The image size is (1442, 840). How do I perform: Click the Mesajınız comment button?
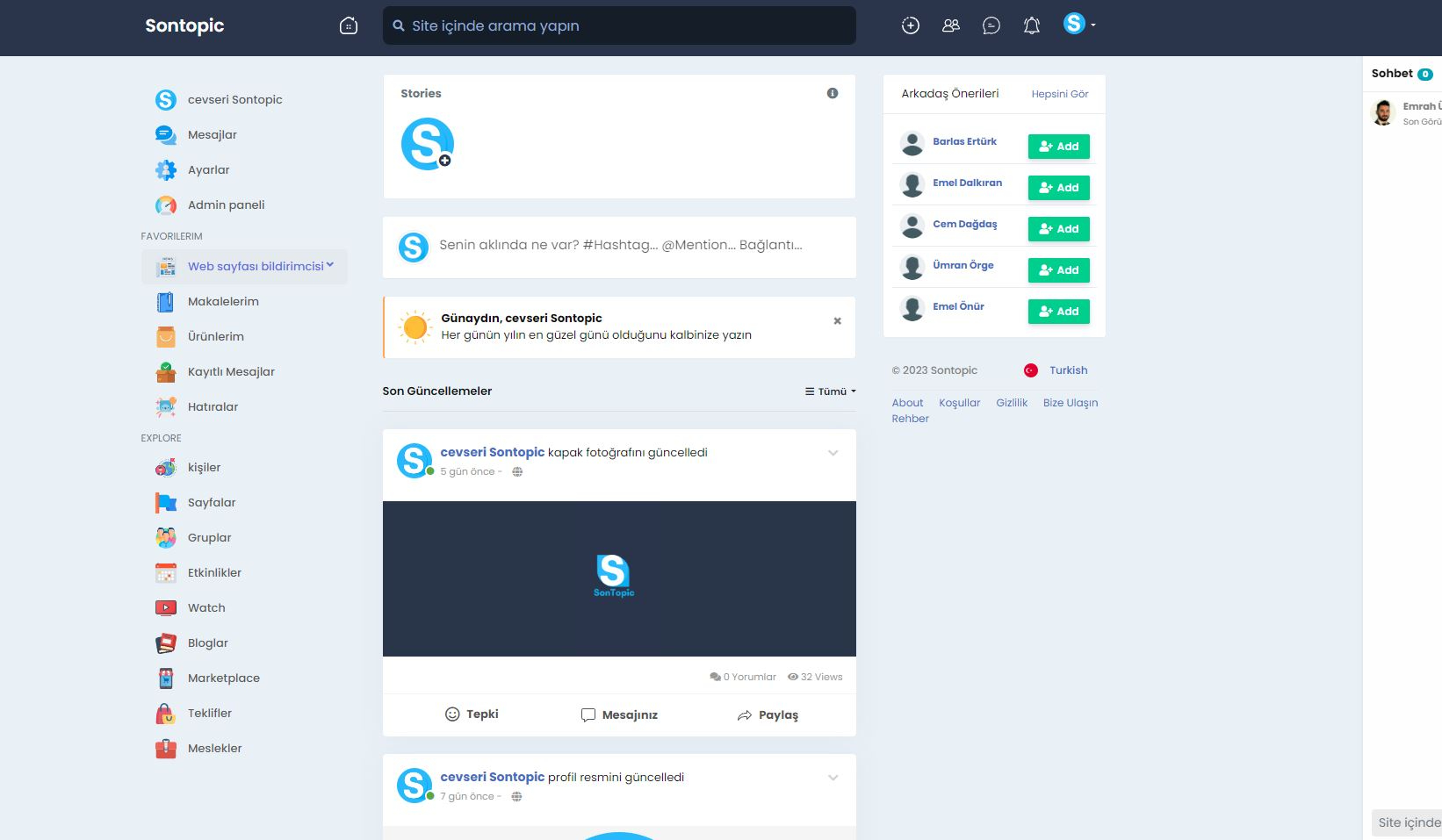pyautogui.click(x=619, y=714)
